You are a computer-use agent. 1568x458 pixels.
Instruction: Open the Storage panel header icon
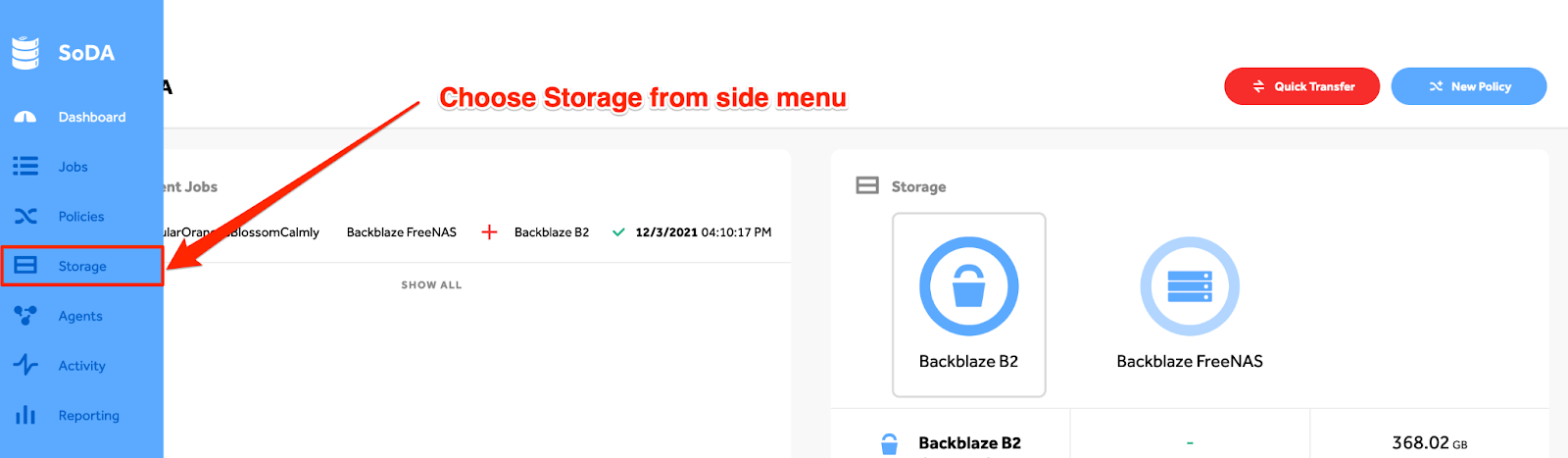pyautogui.click(x=867, y=185)
